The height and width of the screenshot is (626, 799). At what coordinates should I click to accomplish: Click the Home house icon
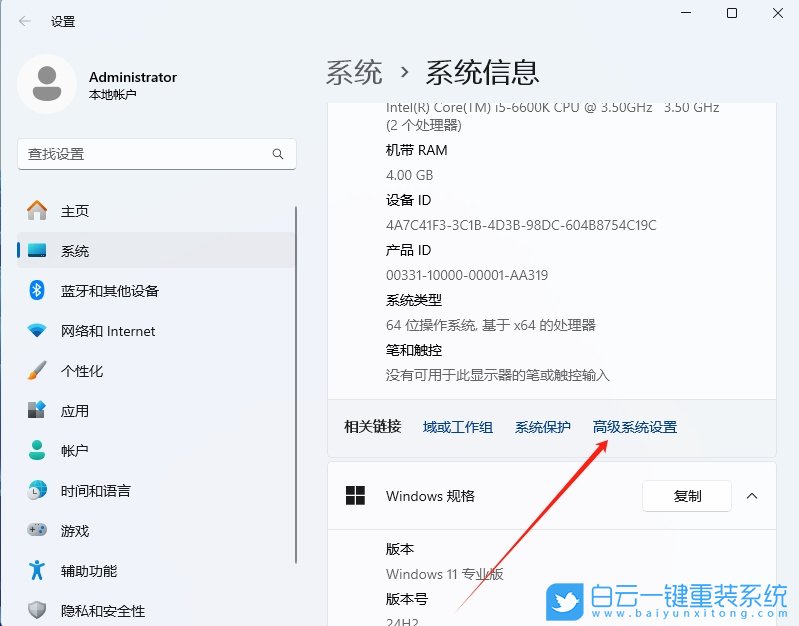pyautogui.click(x=37, y=211)
